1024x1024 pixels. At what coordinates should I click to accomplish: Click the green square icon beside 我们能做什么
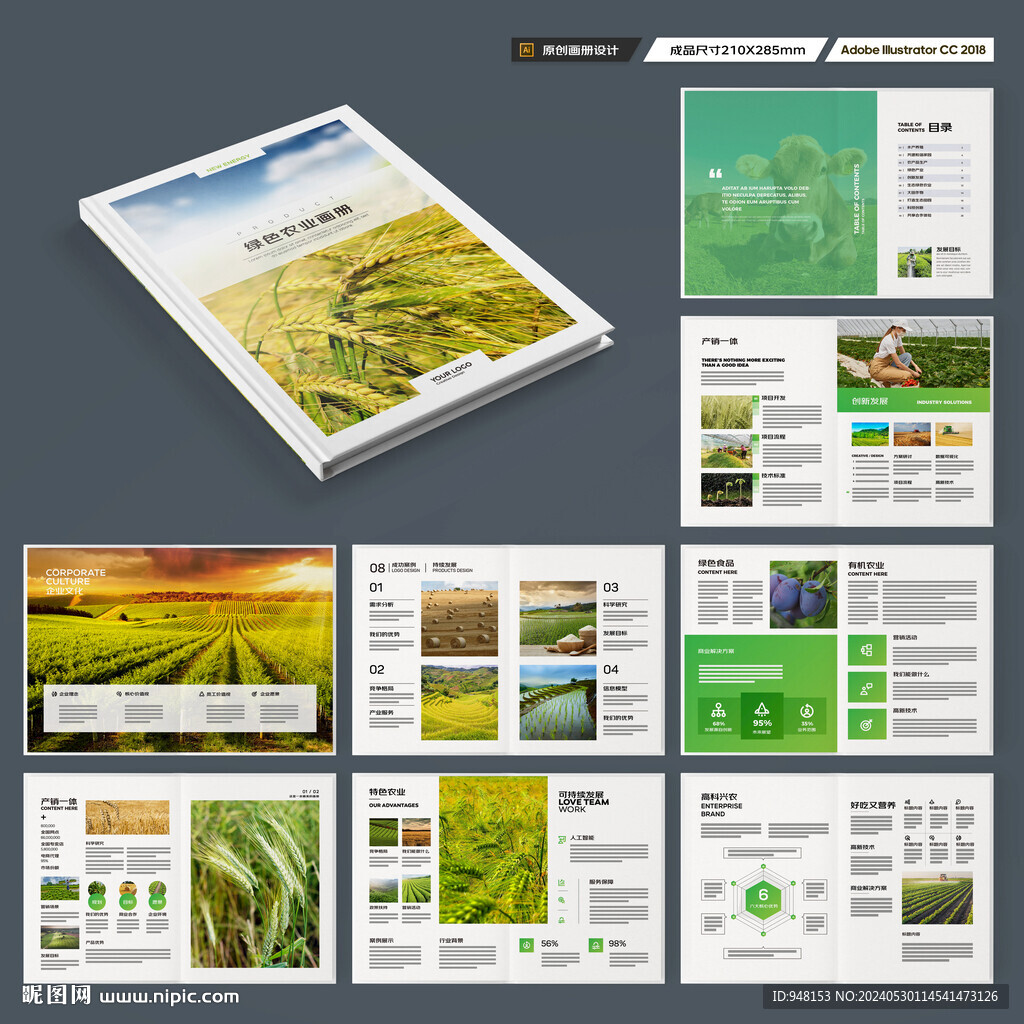(867, 688)
